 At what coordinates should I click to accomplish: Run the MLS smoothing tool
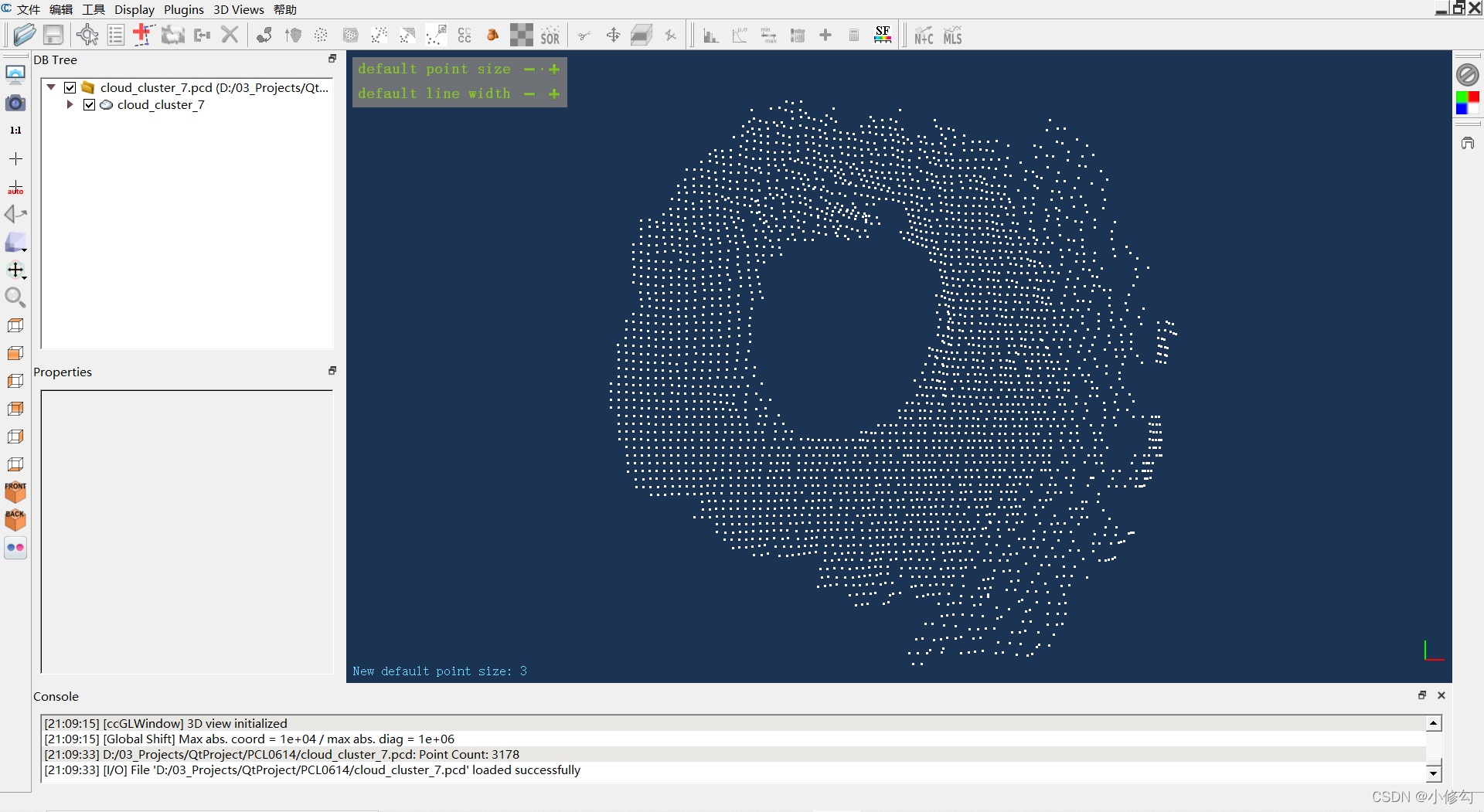click(952, 36)
